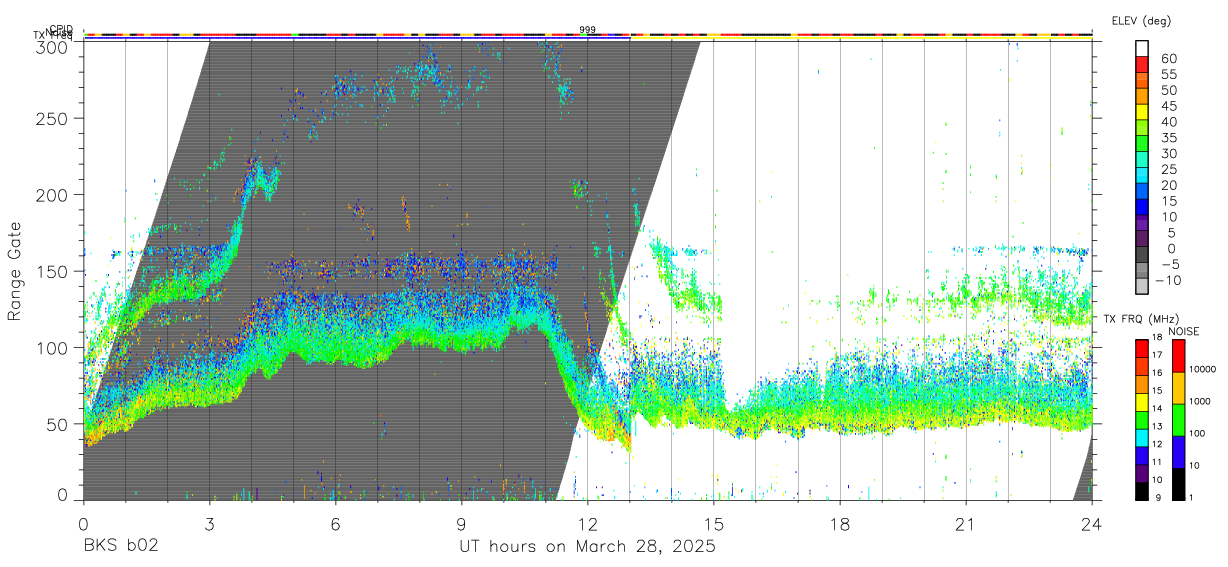The height and width of the screenshot is (567, 1228).
Task: Click the 15 hour tick on the UT axis
Action: point(714,524)
